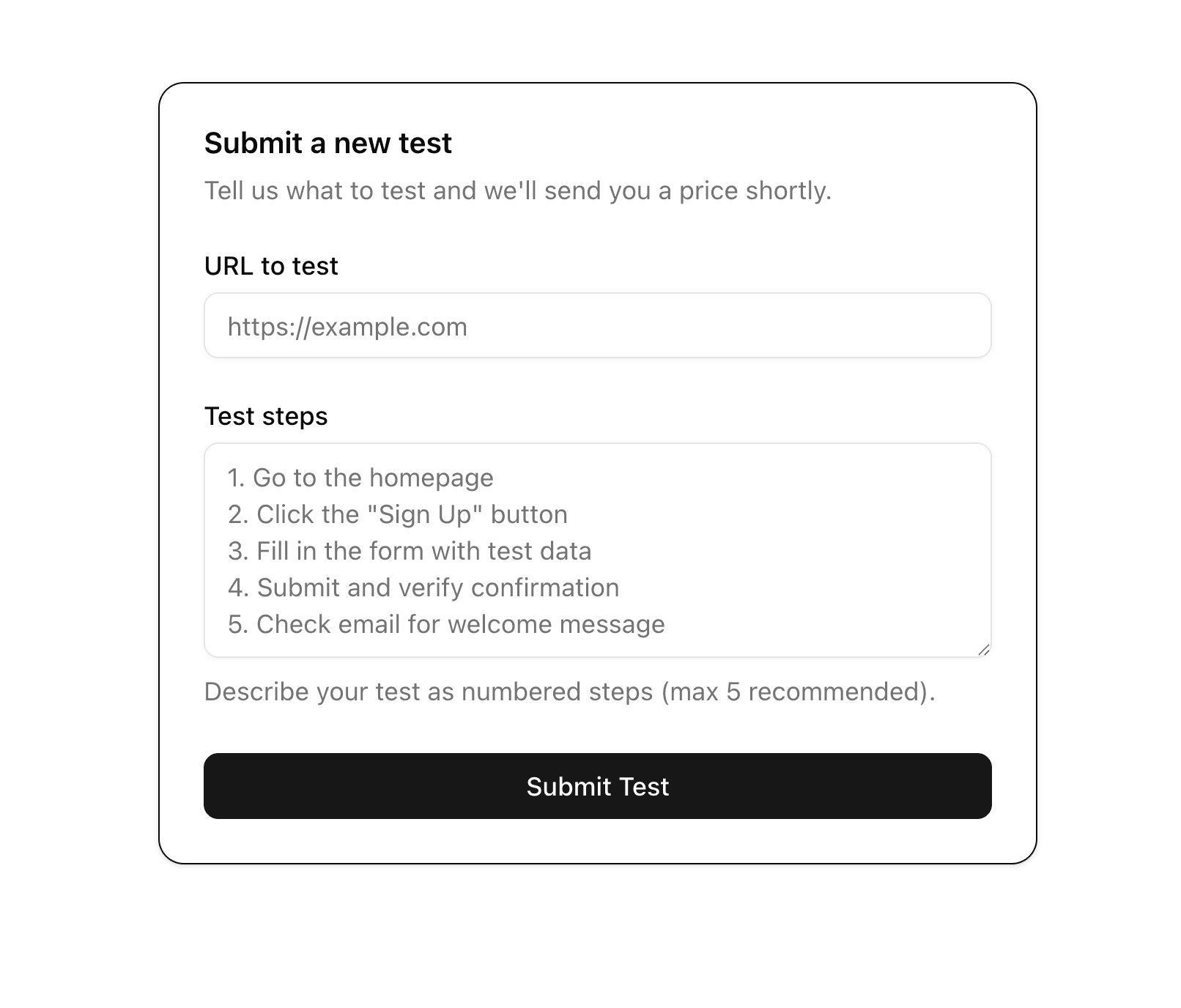Viewport: 1181px width, 1008px height.
Task: Click the 'Test steps' field label
Action: coord(266,415)
